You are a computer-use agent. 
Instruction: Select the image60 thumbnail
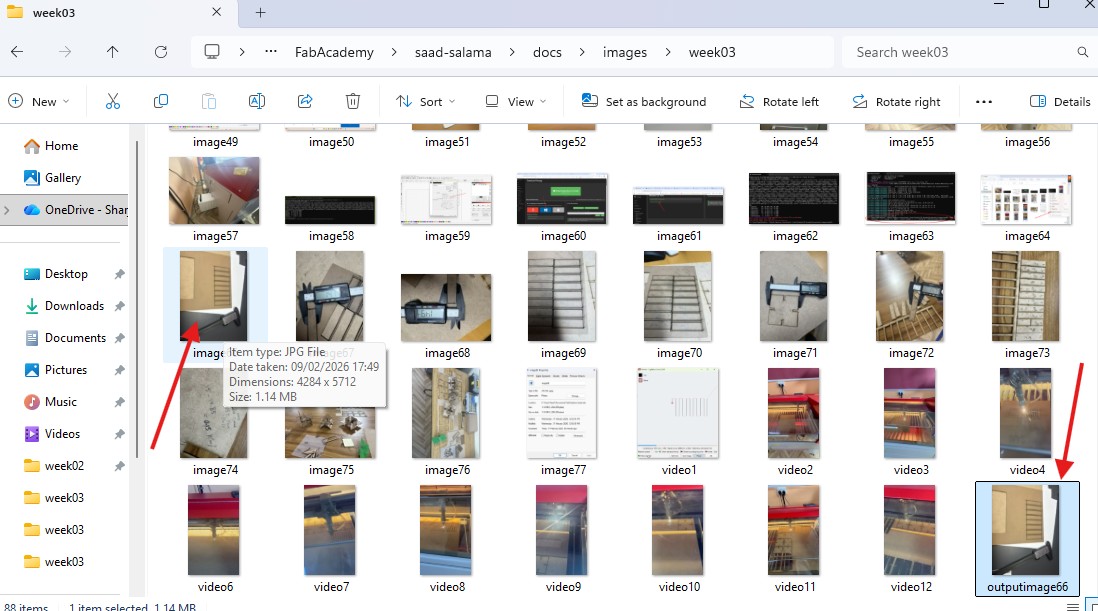(562, 199)
